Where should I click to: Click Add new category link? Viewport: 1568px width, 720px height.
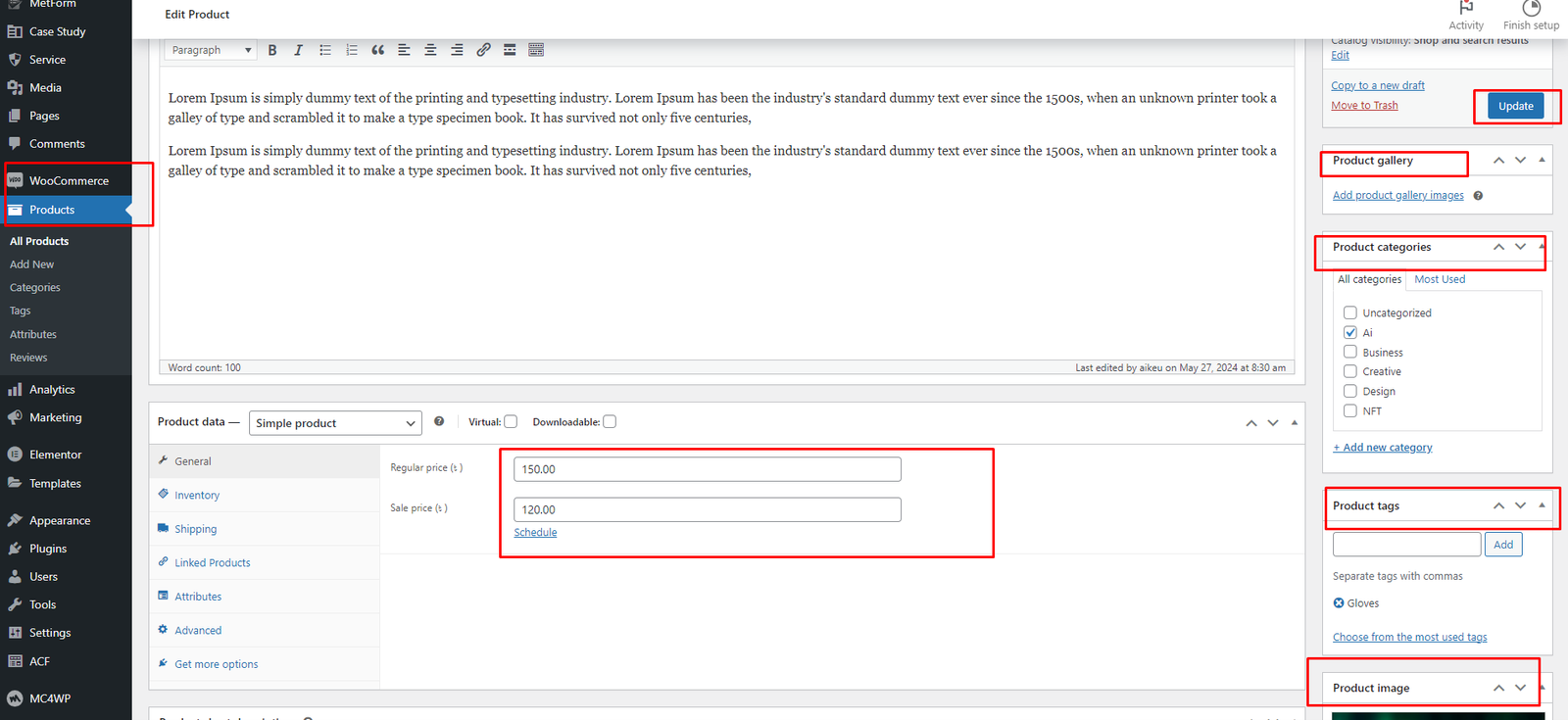point(1383,448)
